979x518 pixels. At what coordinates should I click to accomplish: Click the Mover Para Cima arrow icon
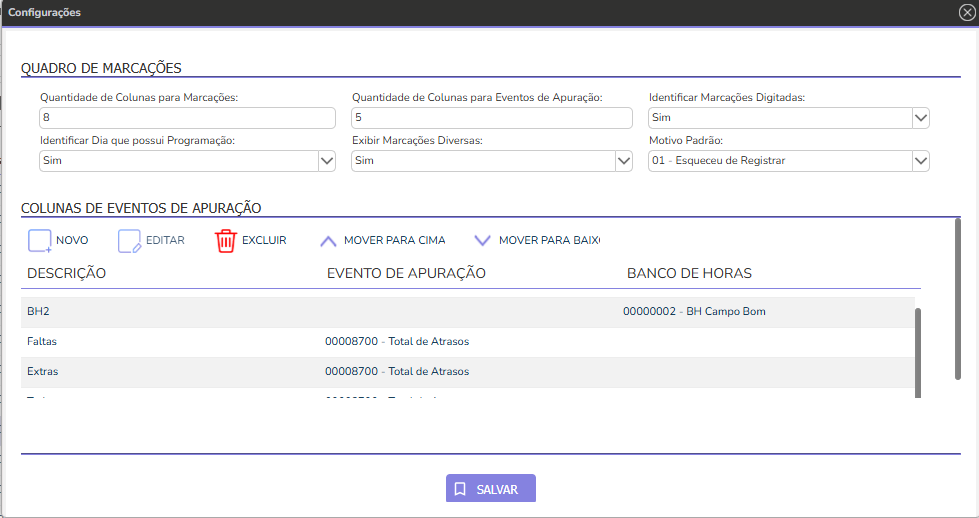pos(328,241)
